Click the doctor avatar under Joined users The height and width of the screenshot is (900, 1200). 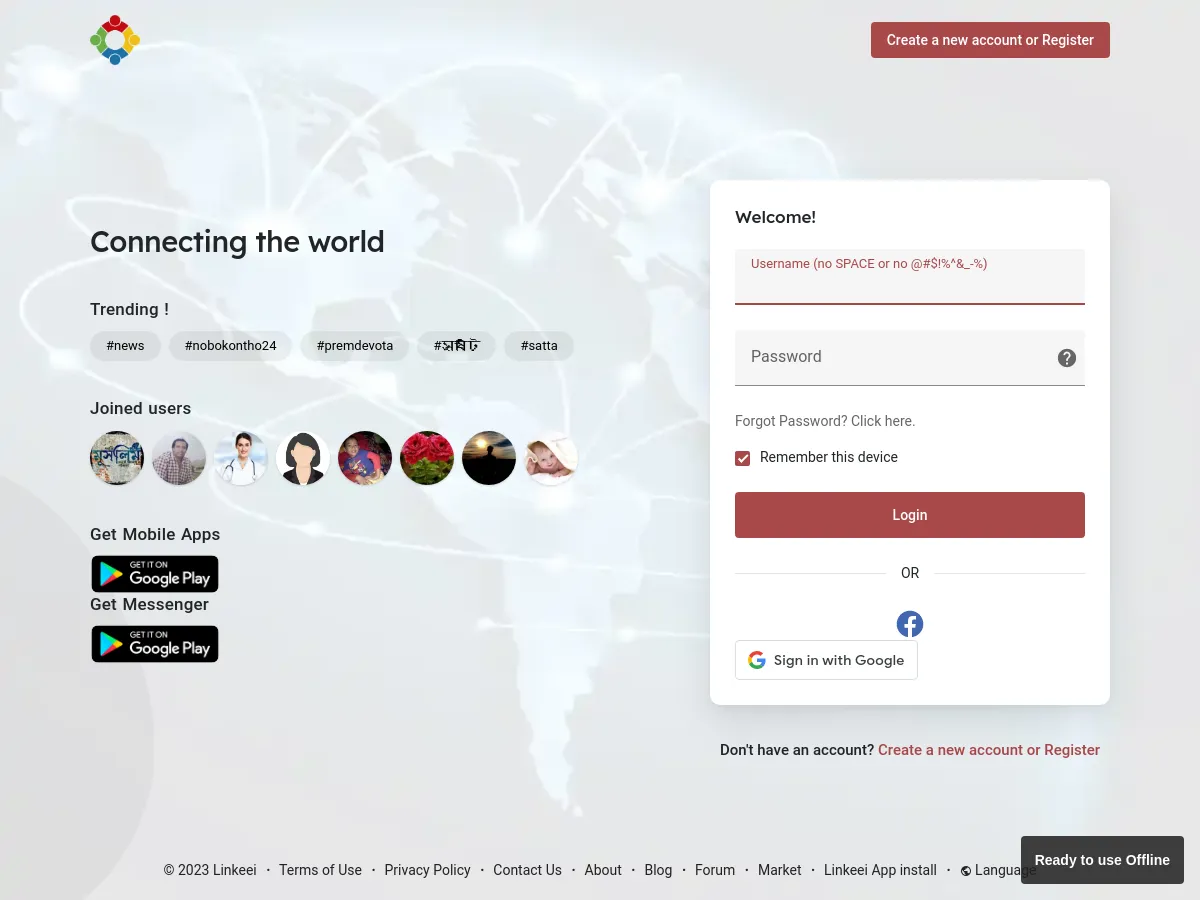pyautogui.click(x=241, y=457)
